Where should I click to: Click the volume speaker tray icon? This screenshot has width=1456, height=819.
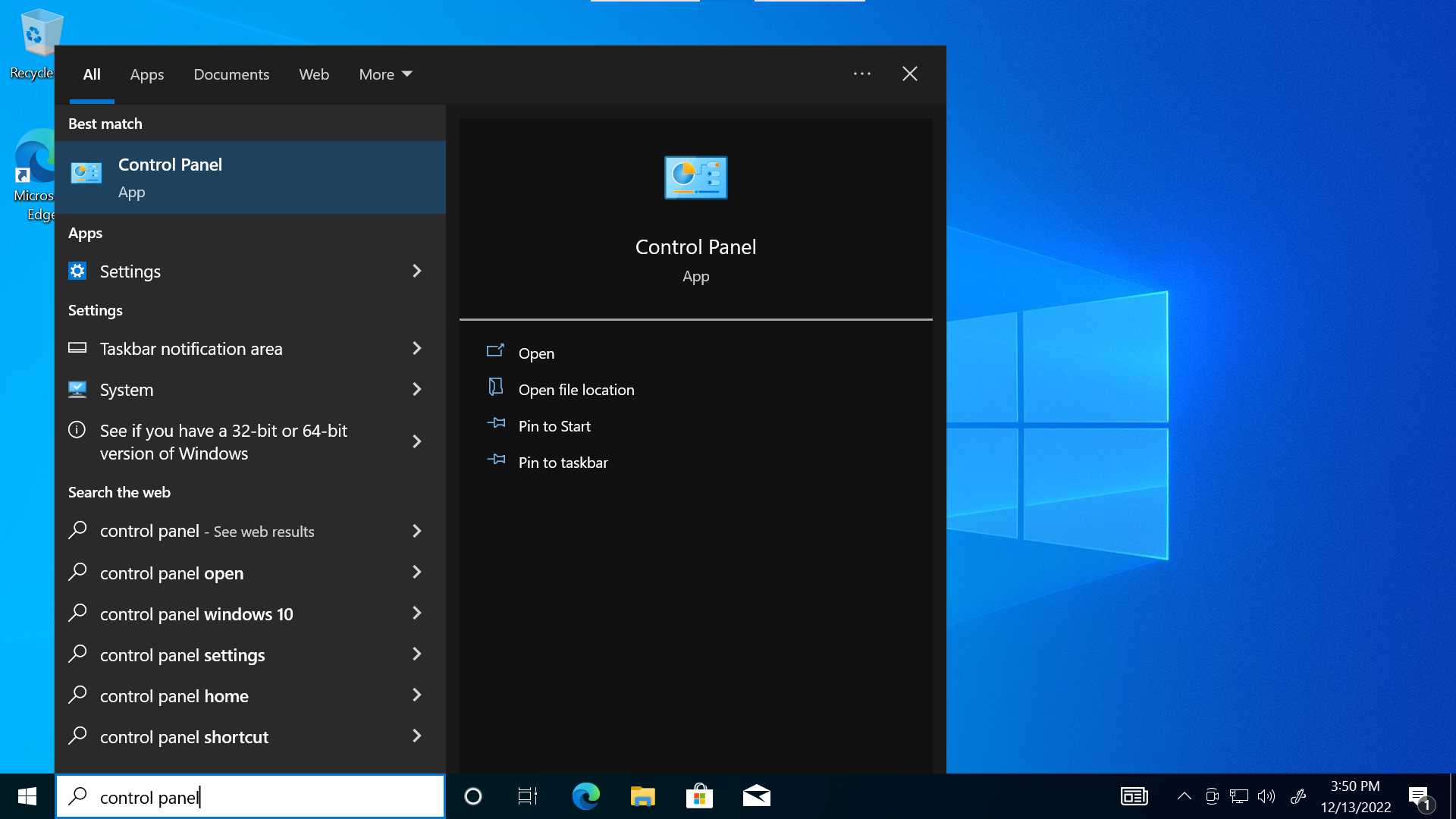pos(1266,796)
